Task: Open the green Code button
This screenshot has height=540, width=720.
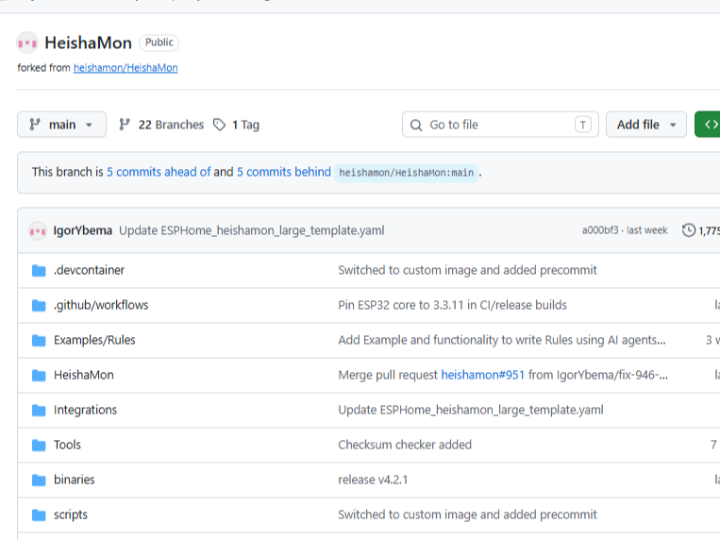Action: pyautogui.click(x=708, y=124)
